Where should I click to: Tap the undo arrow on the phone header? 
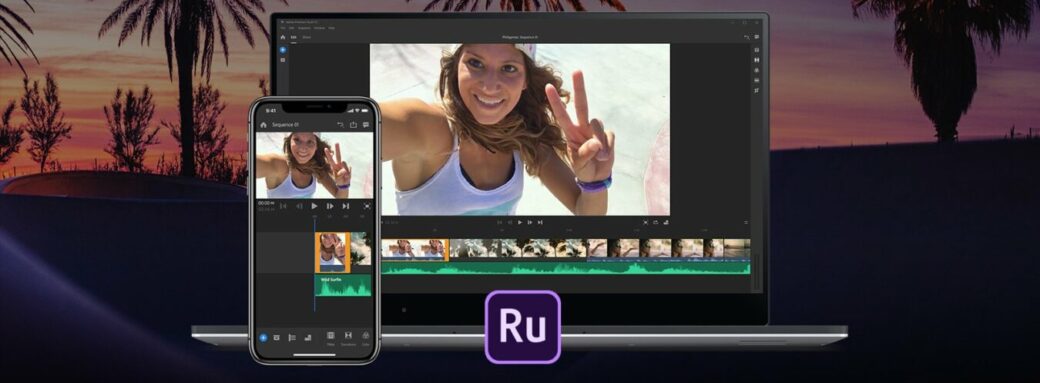tap(340, 125)
